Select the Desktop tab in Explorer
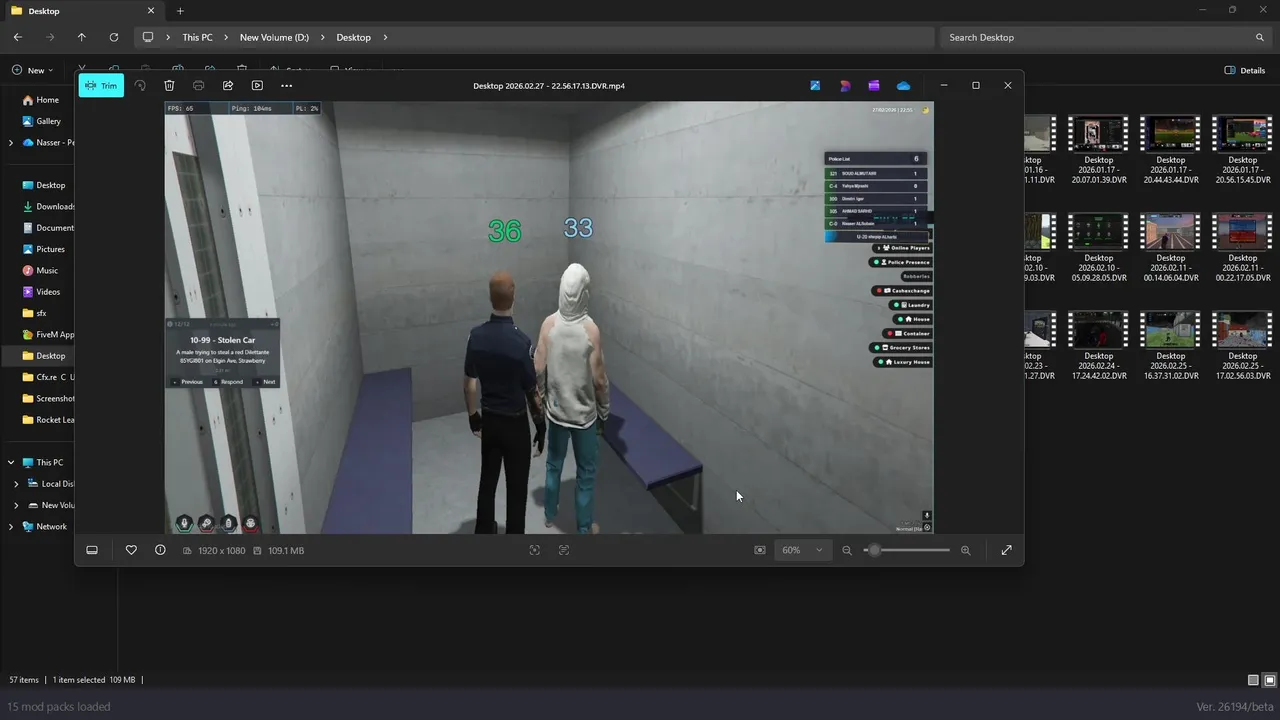 [x=83, y=11]
